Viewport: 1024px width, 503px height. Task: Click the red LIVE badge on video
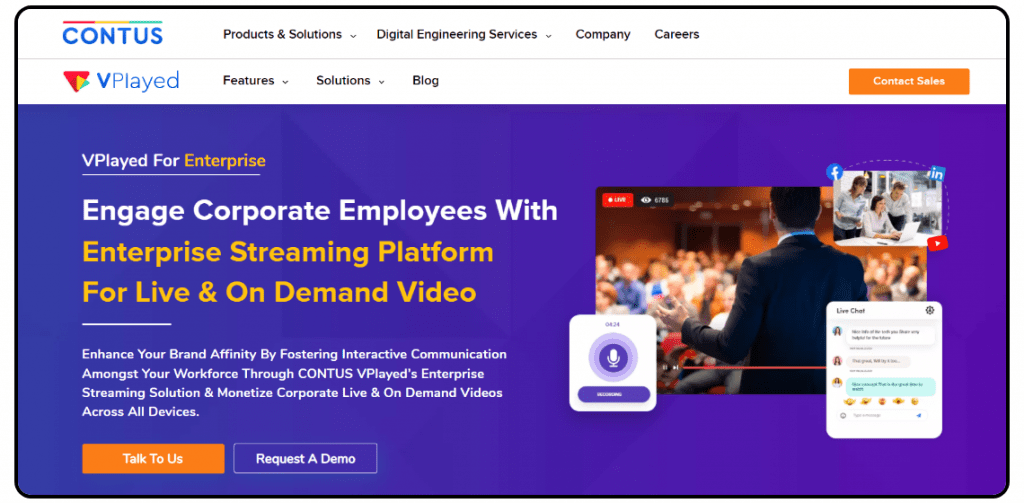[616, 199]
